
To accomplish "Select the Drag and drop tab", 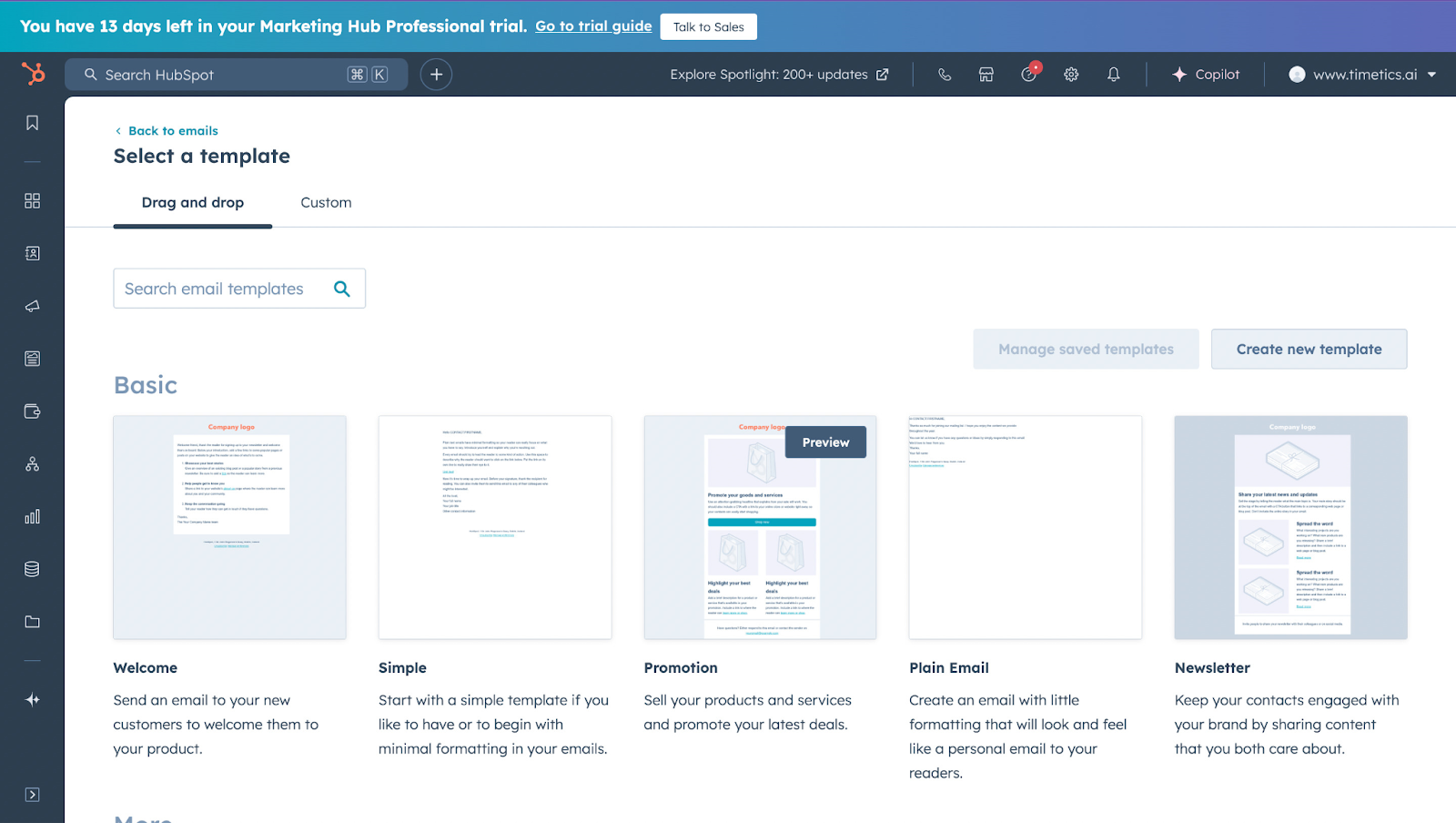I will pos(192,202).
